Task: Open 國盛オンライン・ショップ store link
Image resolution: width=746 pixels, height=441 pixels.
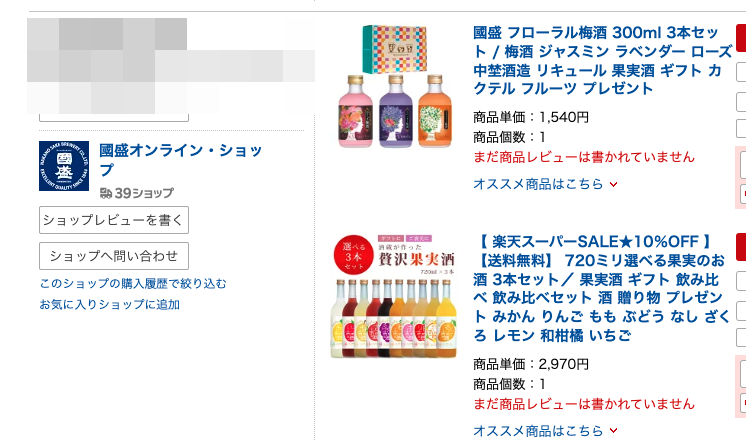Action: [181, 160]
